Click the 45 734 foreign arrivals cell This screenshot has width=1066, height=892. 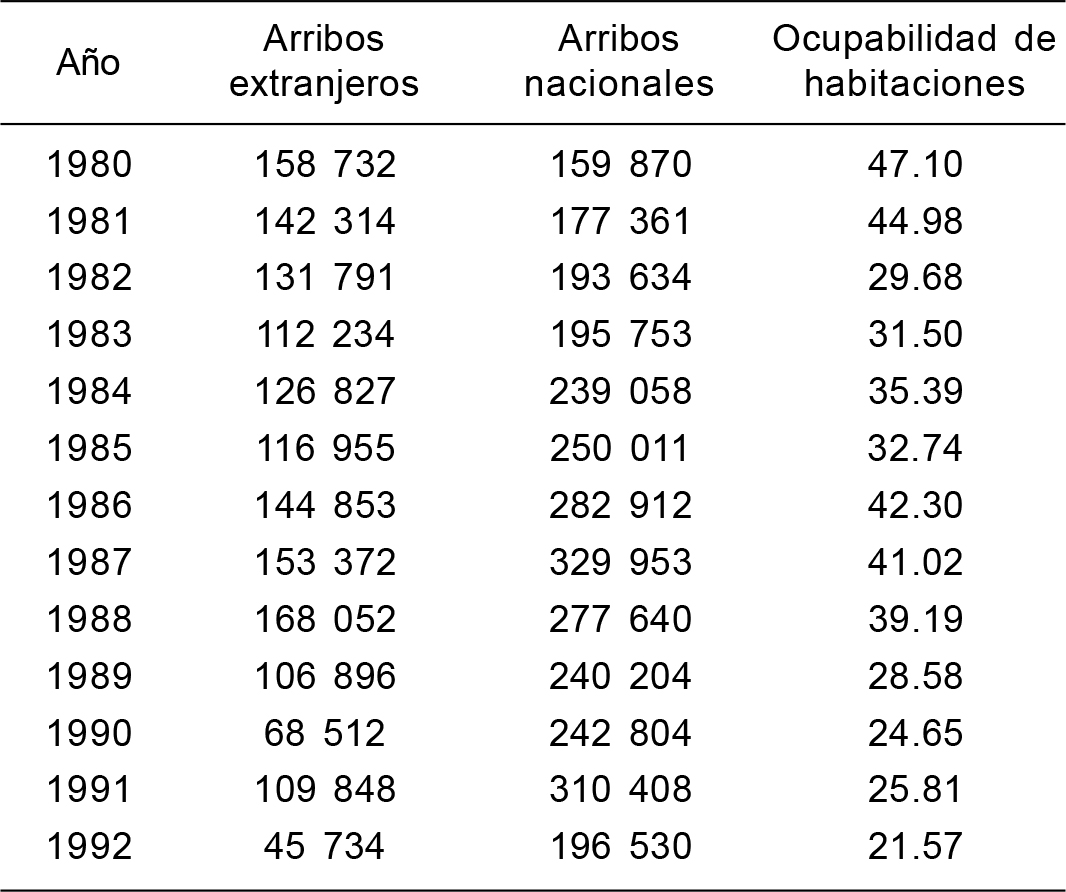pyautogui.click(x=324, y=848)
